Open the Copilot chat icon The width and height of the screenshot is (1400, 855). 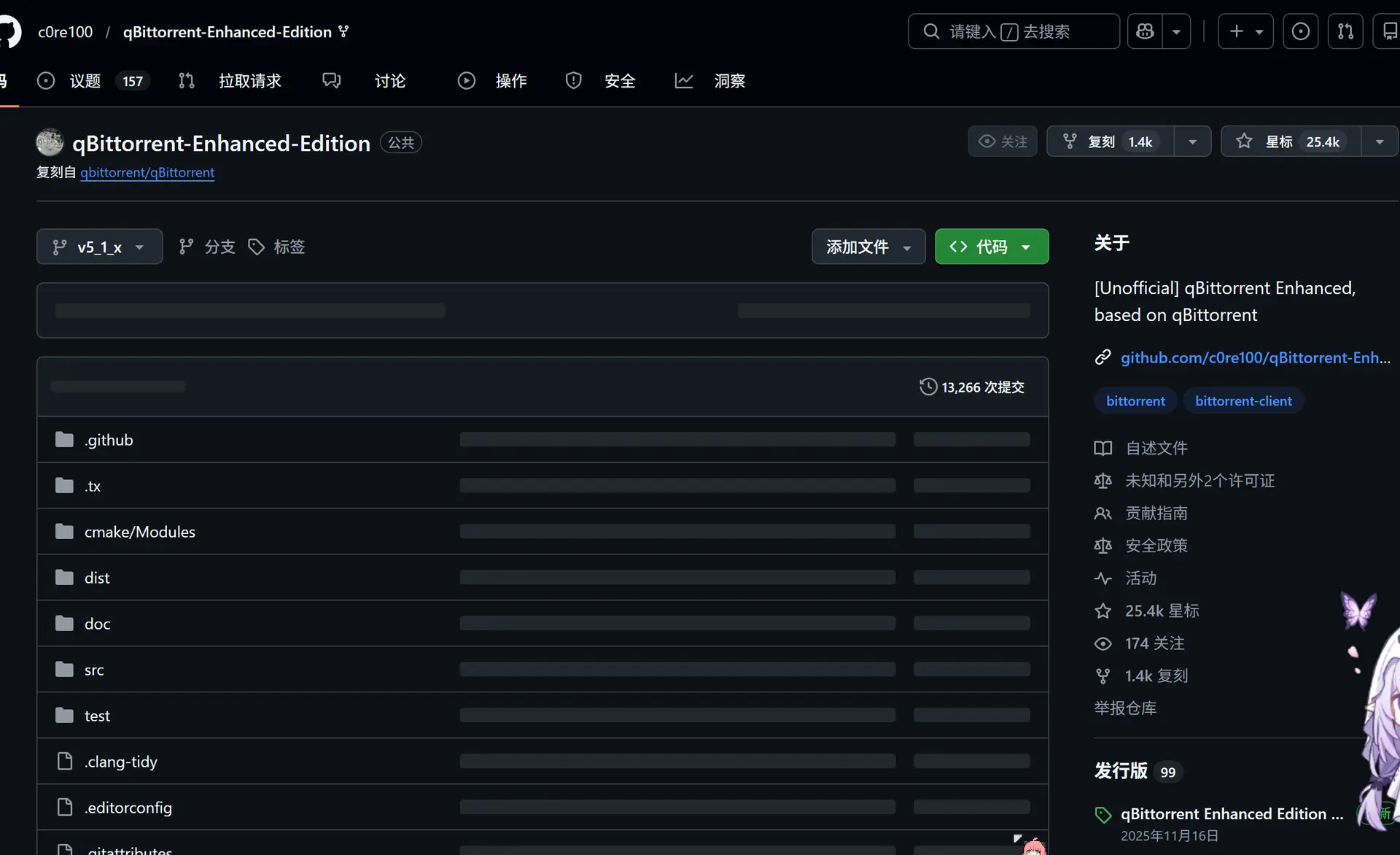(x=1145, y=31)
